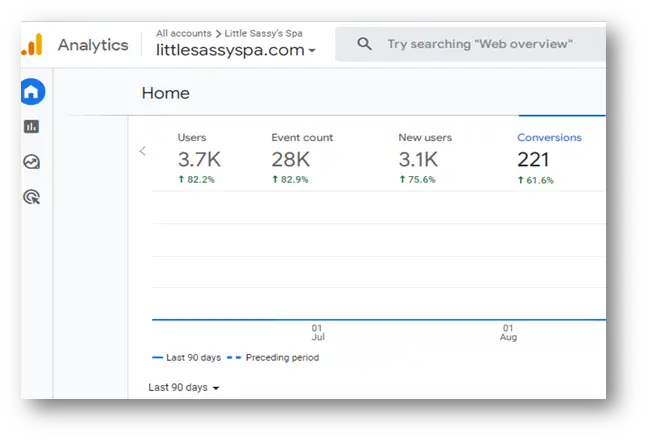
Task: Switch to the New users metric
Action: coord(425,158)
